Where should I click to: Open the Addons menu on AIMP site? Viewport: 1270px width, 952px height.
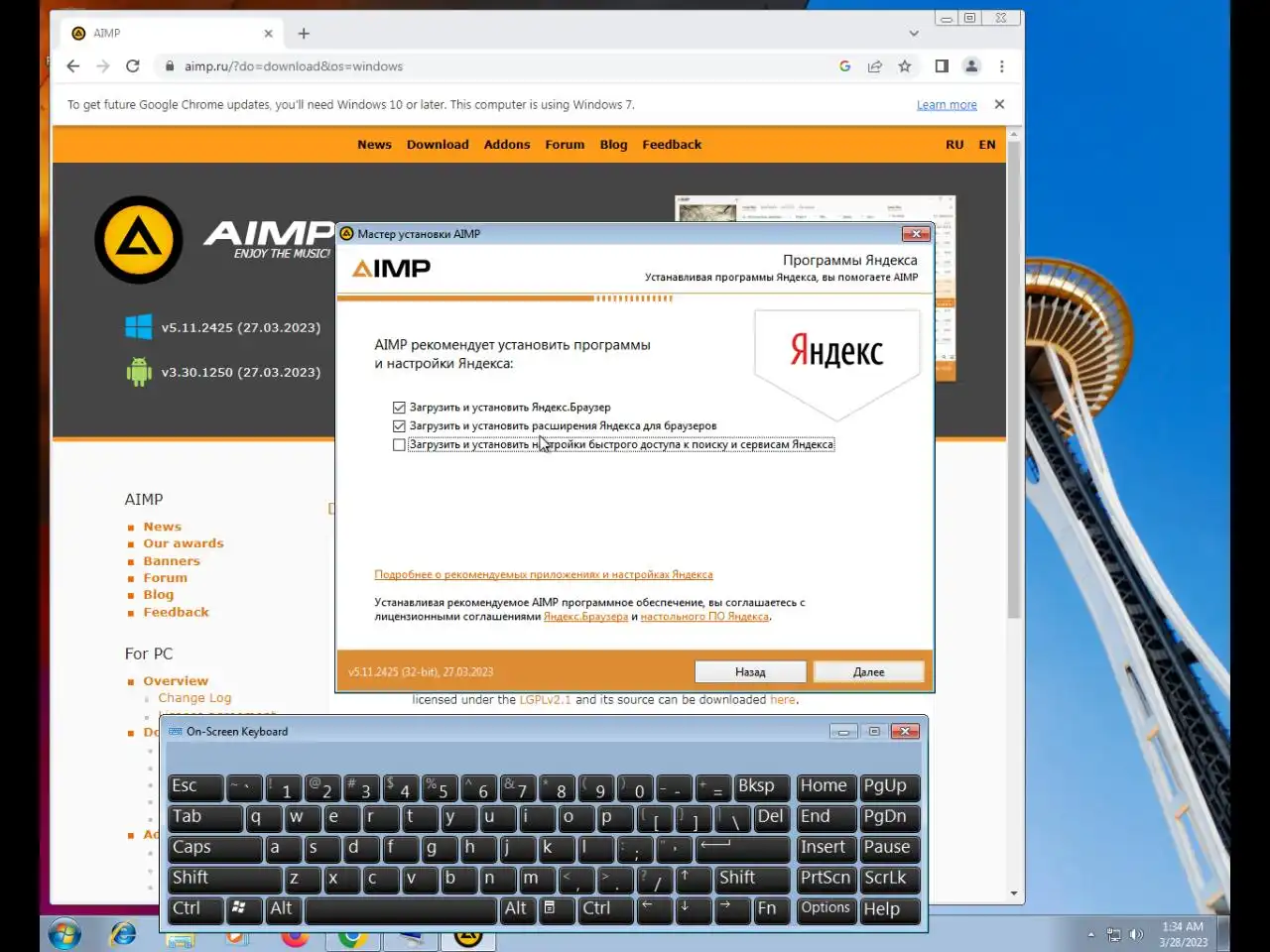click(x=507, y=145)
